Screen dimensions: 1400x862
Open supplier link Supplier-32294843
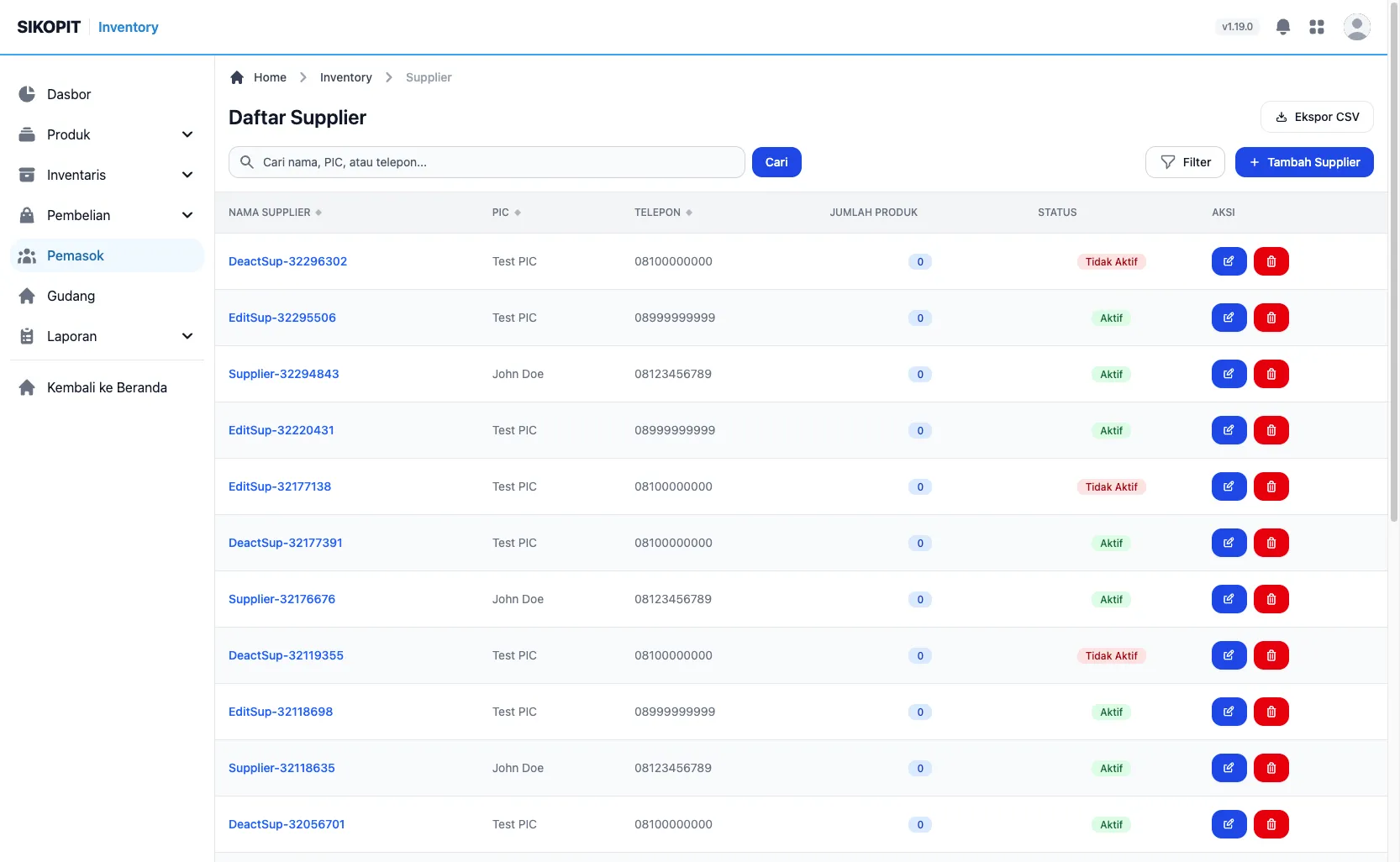click(284, 374)
